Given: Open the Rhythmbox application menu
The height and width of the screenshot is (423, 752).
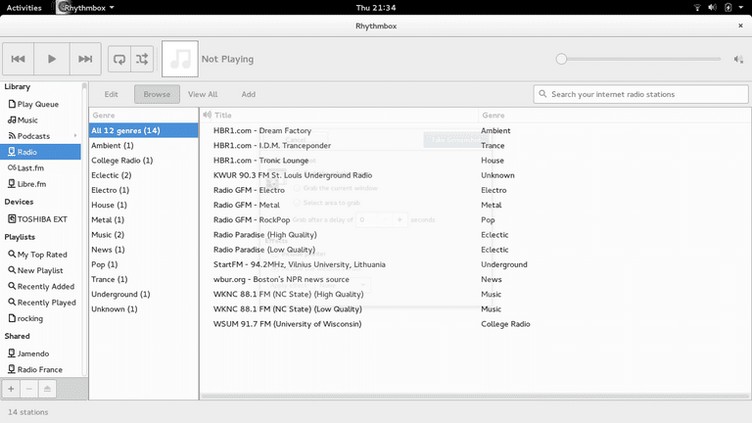Looking at the screenshot, I should [x=85, y=8].
